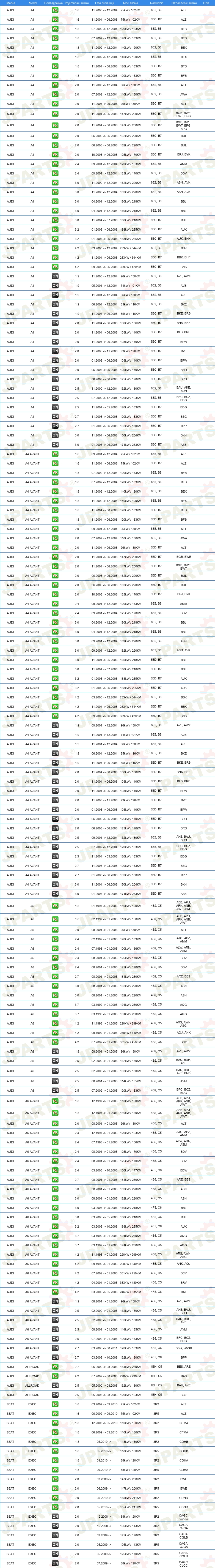
Task: Select diesel ON icon in ASB 8ED, B7 row
Action: (x=55, y=894)
